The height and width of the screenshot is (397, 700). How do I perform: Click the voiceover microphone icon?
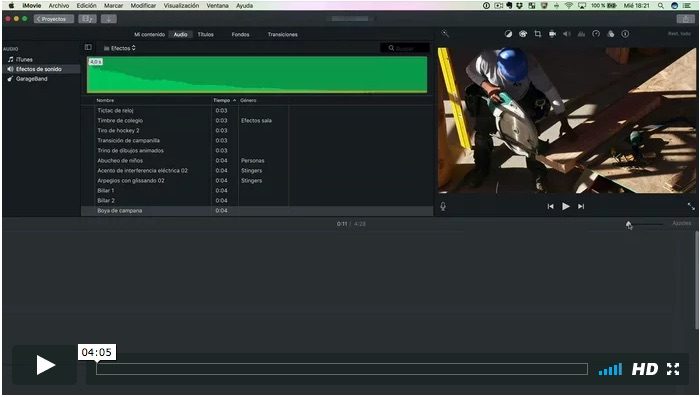(x=443, y=206)
